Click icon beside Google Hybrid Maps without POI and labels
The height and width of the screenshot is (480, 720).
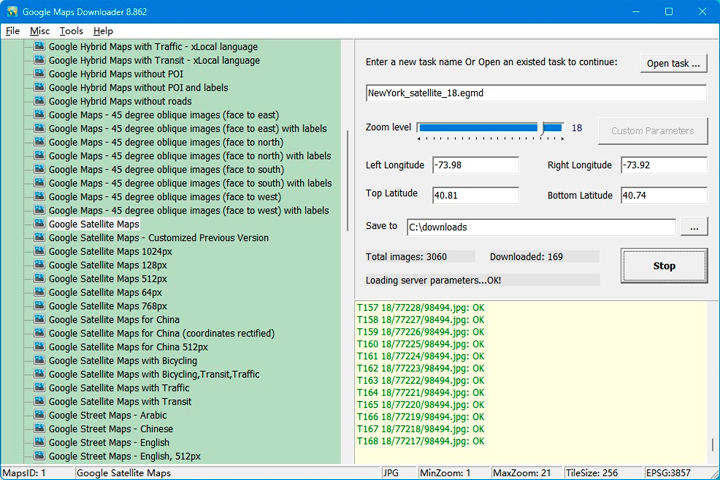coord(39,87)
